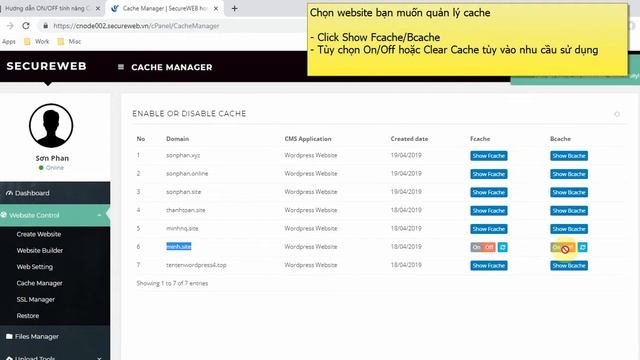This screenshot has height=360, width=640.
Task: Click the padlock site info icon
Action: click(x=45, y=26)
